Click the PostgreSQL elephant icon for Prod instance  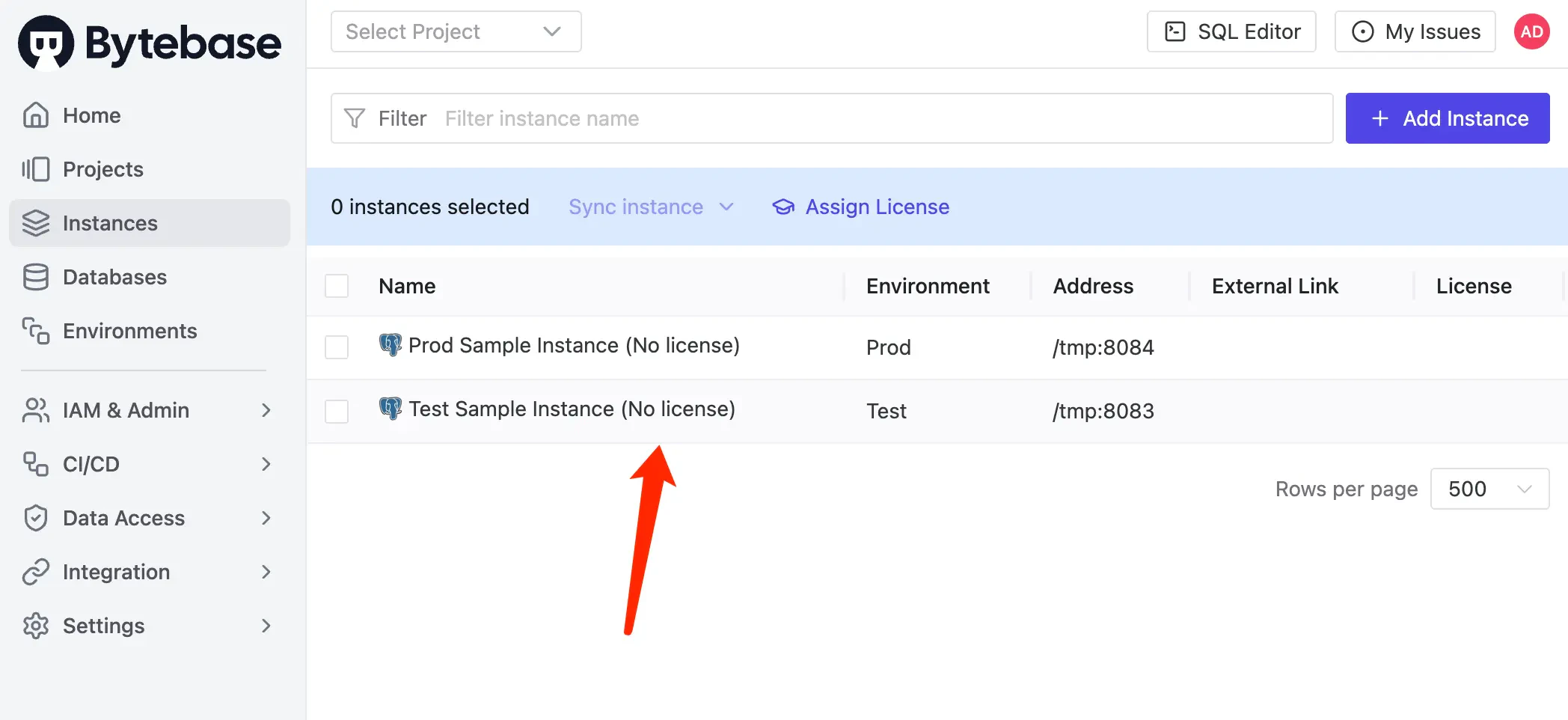tap(390, 345)
